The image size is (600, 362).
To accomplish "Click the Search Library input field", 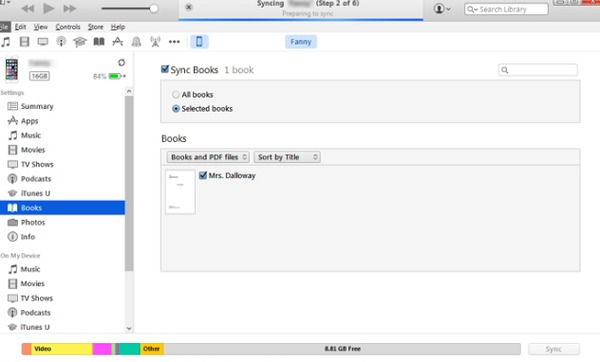I will pos(506,9).
